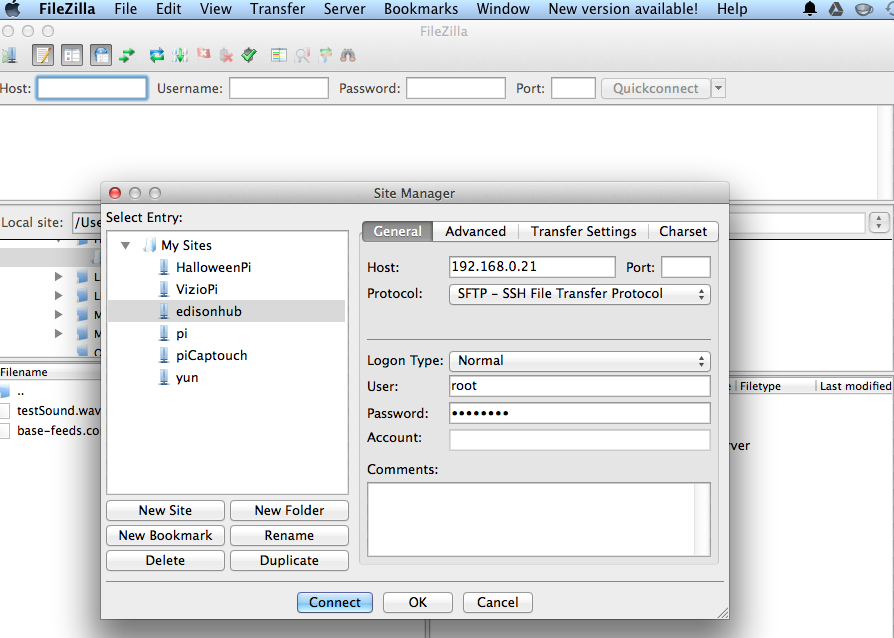Open the View menu
Viewport: 894px width, 638px height.
pos(216,9)
